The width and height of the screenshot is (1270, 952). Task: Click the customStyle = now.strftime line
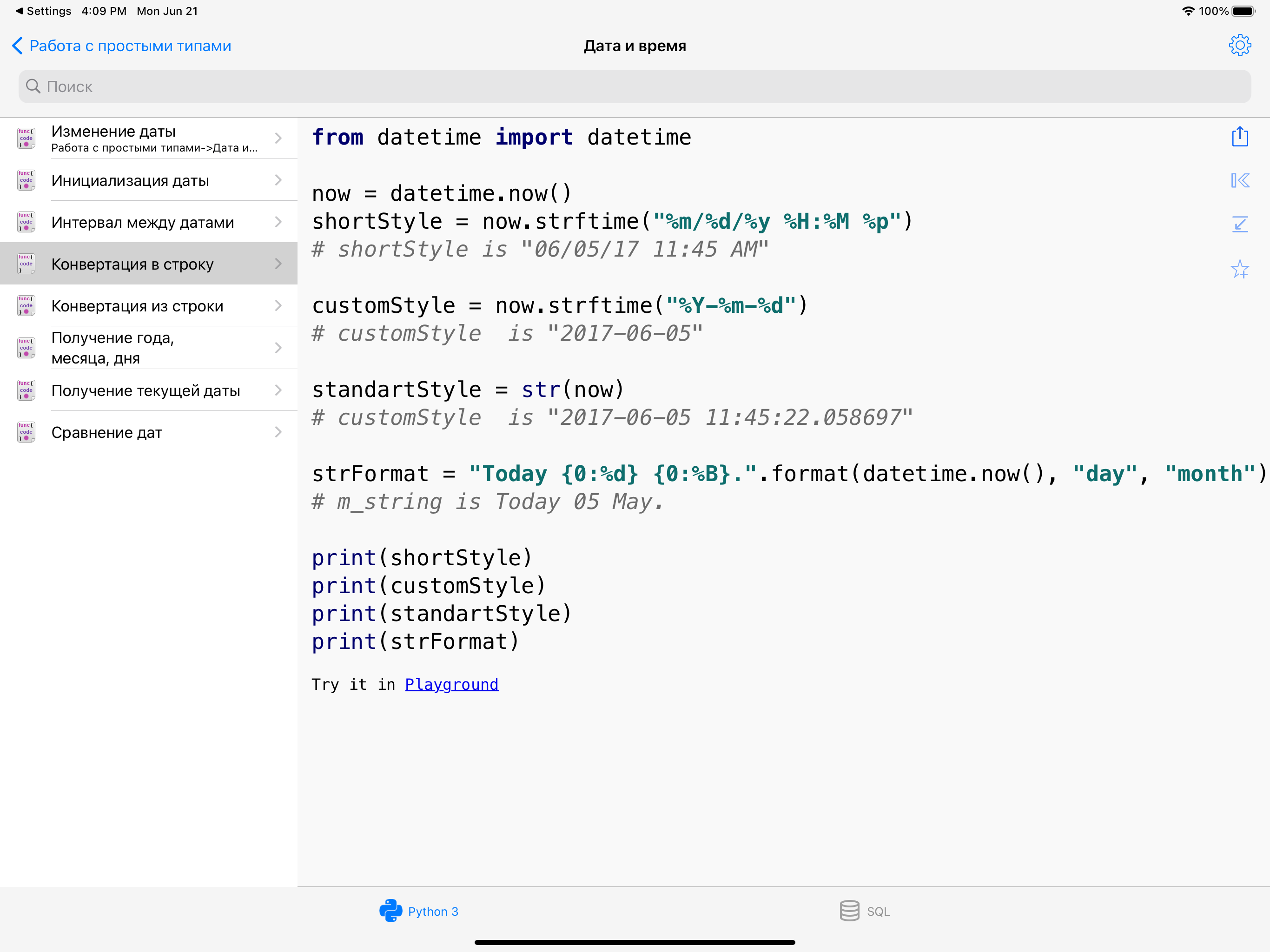click(x=560, y=305)
